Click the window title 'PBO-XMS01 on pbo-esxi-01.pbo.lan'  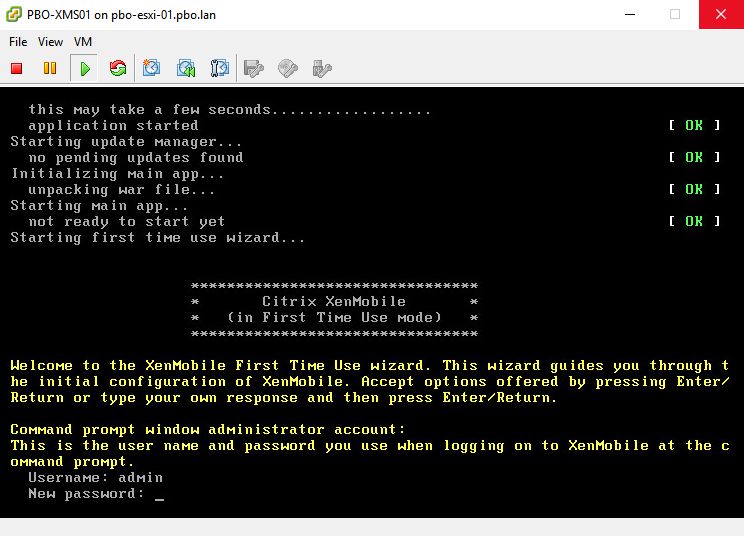[x=121, y=15]
